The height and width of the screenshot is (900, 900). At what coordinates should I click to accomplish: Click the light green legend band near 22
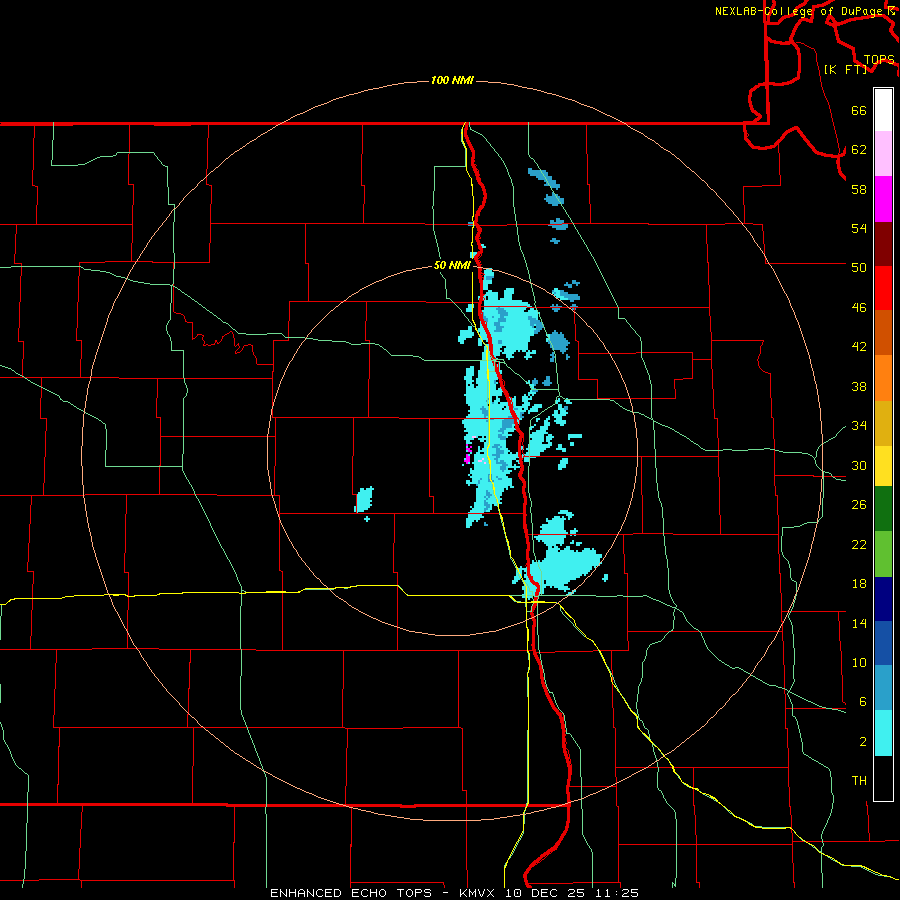tap(883, 554)
